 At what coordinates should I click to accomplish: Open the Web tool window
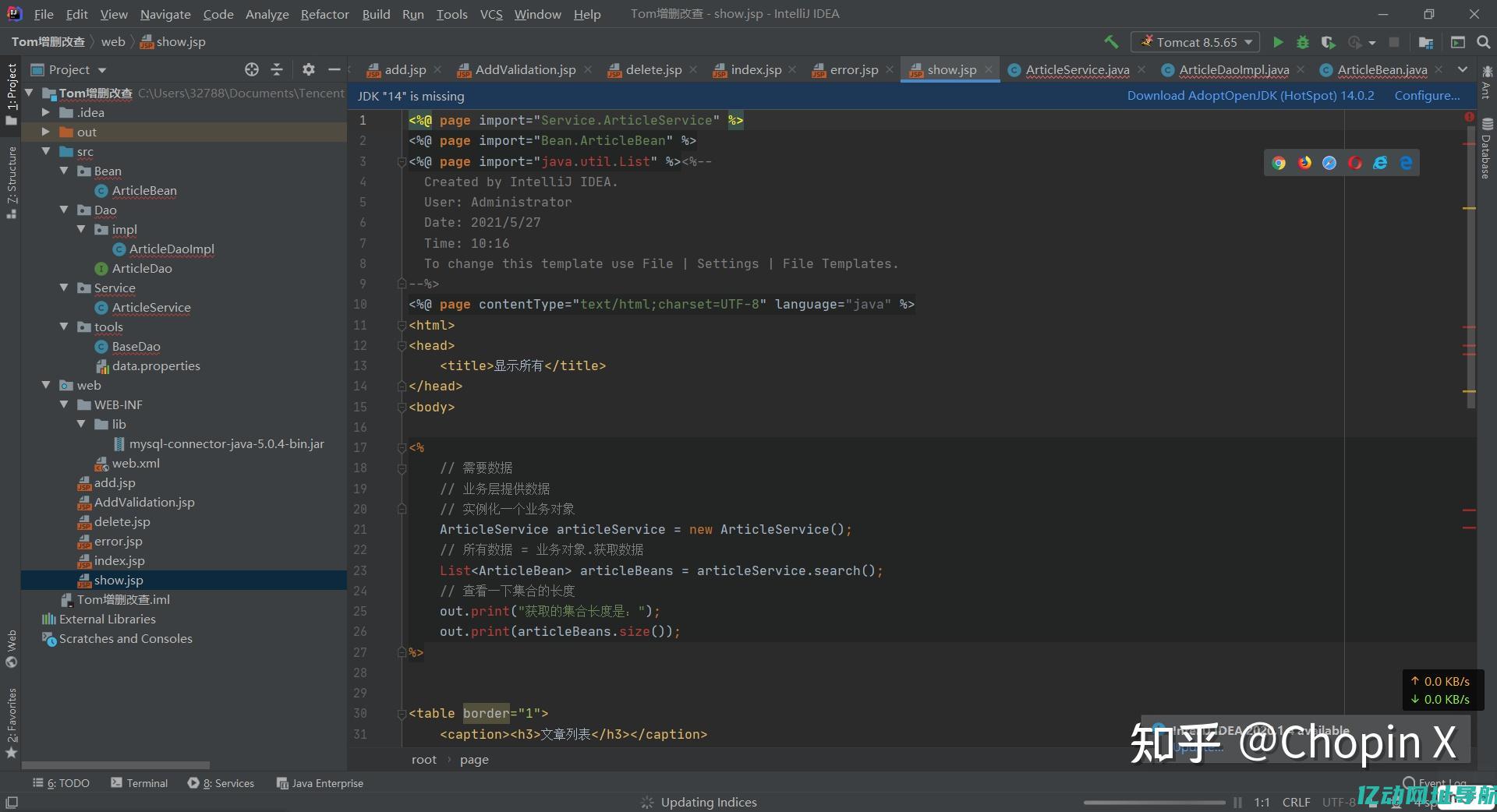pos(11,649)
